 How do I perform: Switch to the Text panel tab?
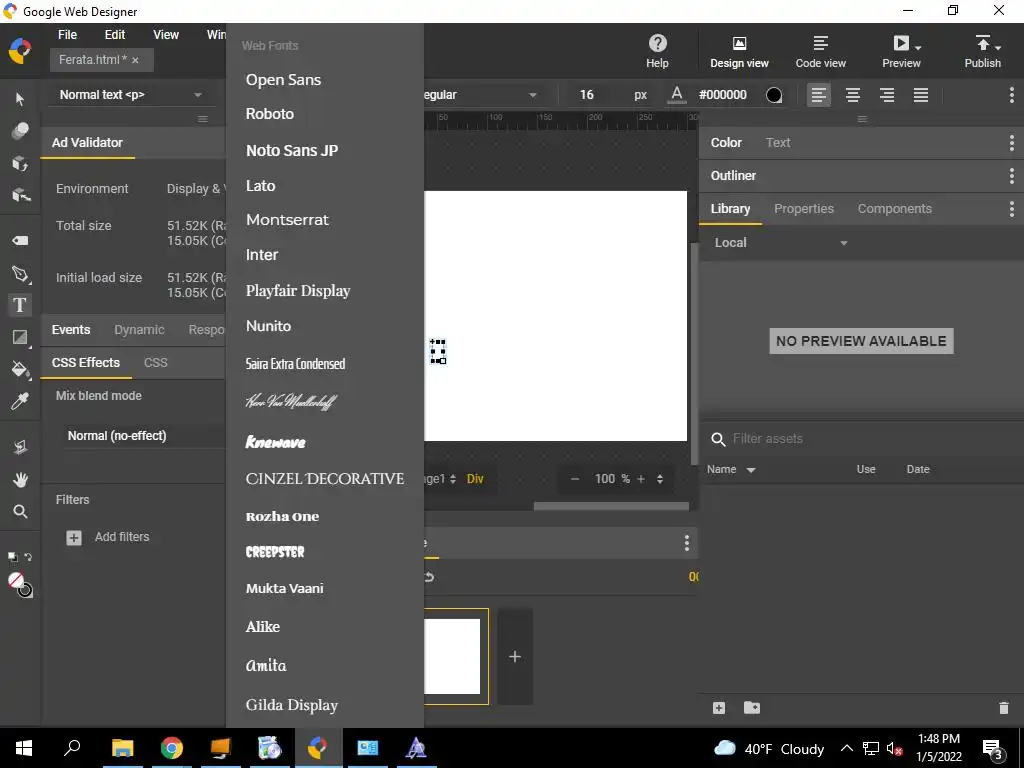tap(778, 142)
